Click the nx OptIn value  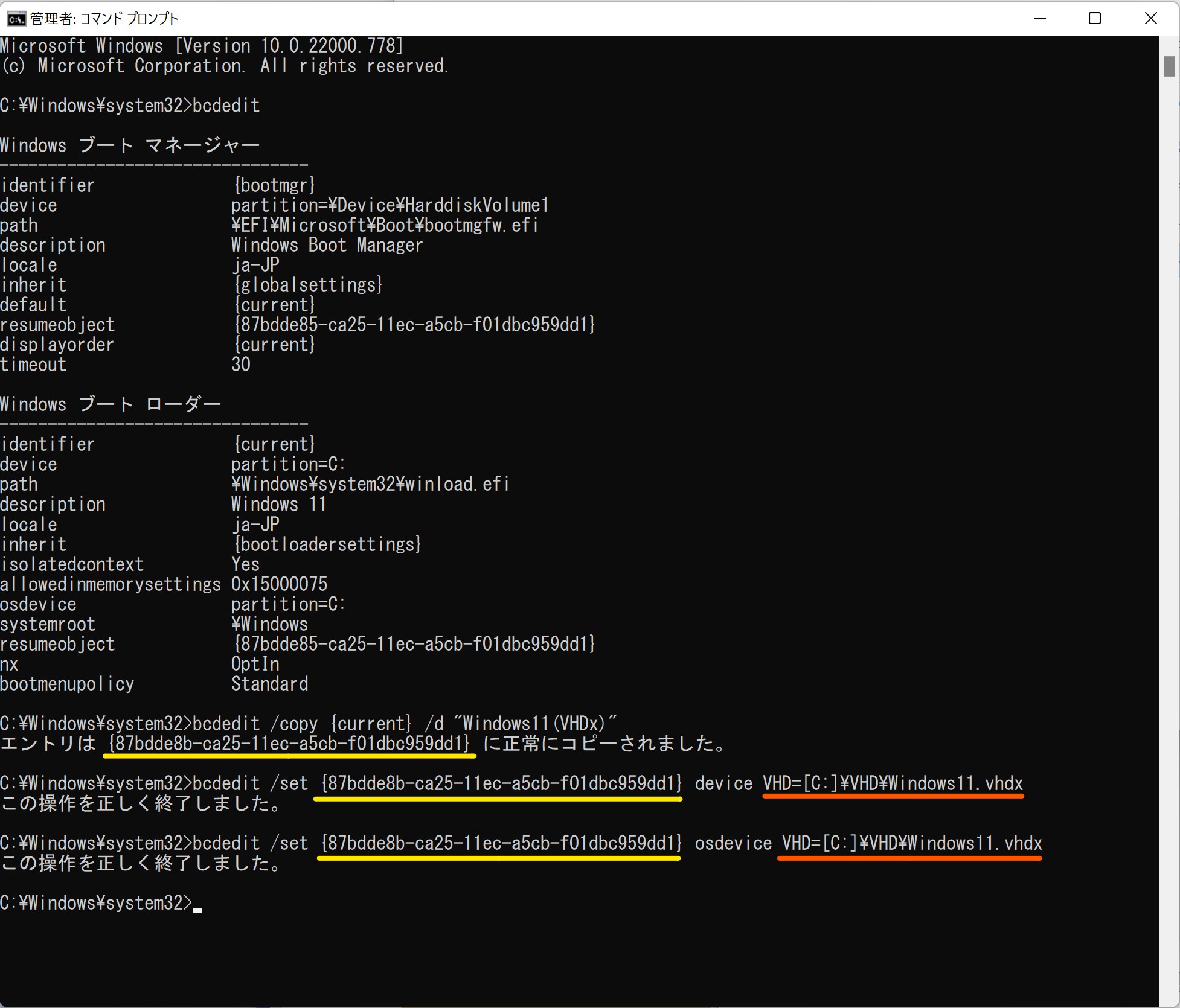coord(255,664)
